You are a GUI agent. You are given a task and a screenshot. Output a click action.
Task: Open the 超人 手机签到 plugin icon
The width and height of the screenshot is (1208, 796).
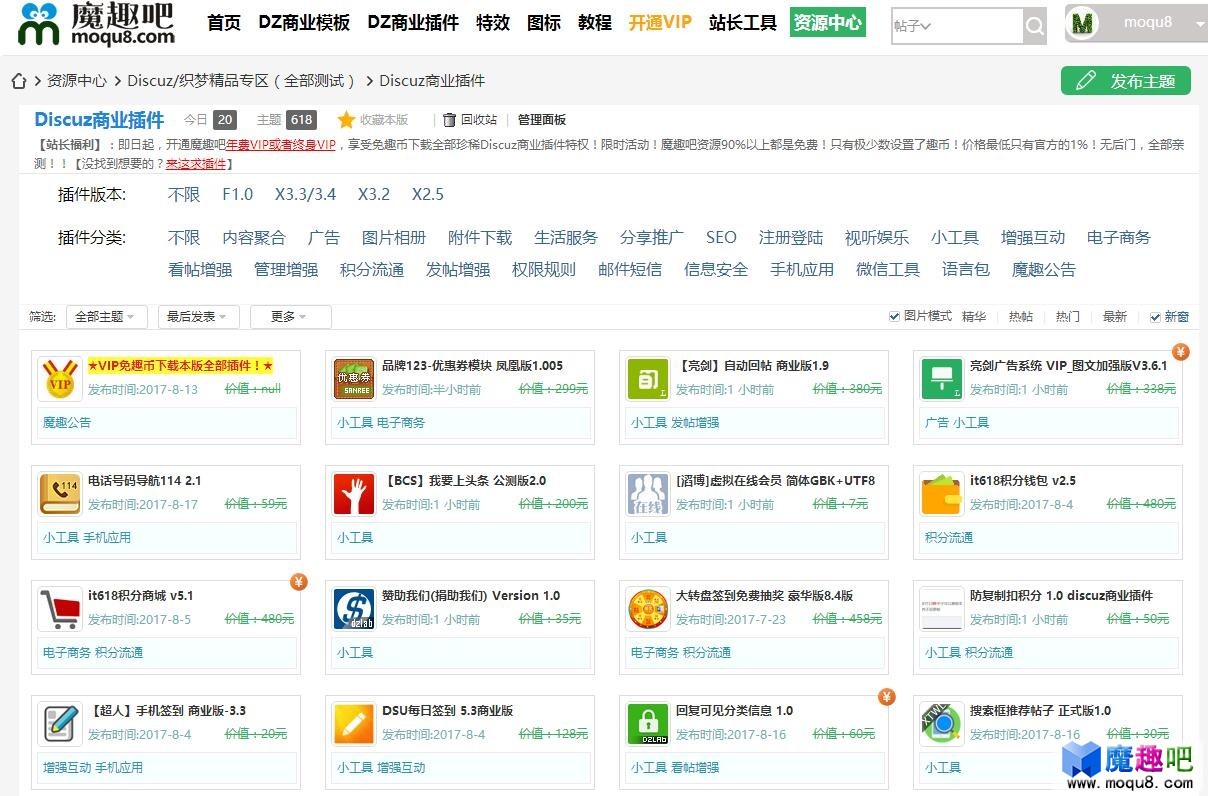point(60,724)
